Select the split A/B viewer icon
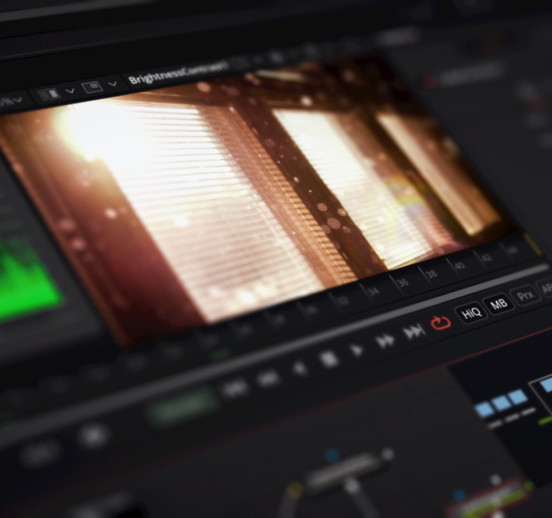This screenshot has width=552, height=518. [x=49, y=94]
